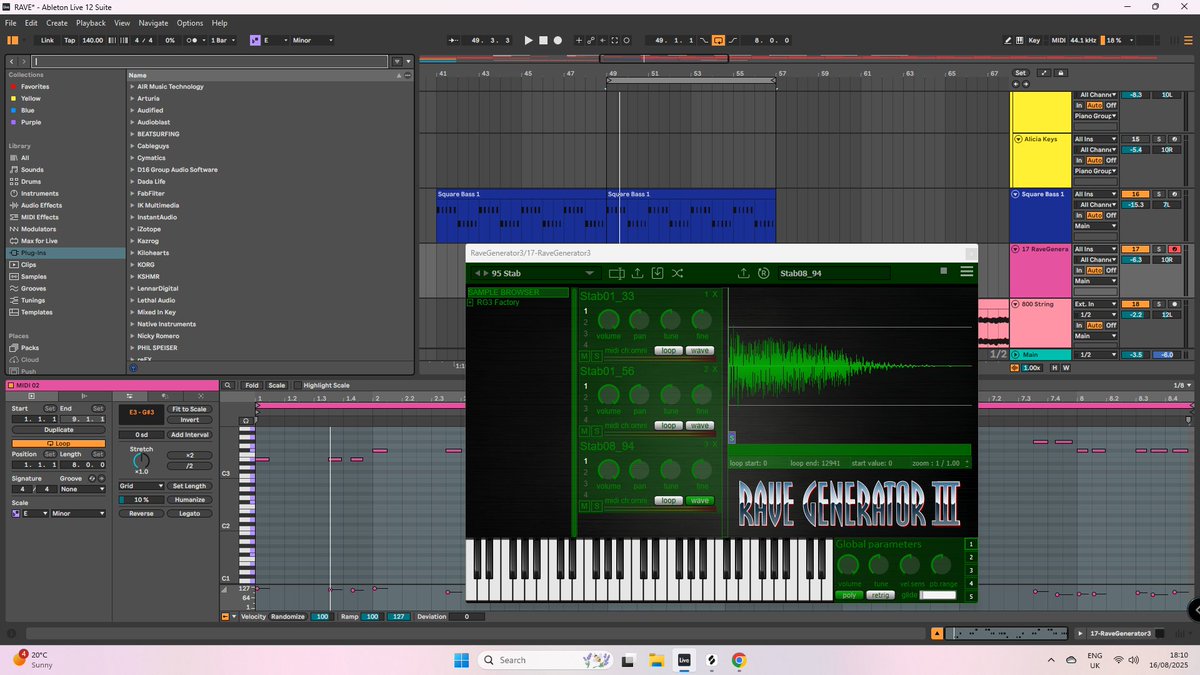Click the circled R icon in RaveGenerator

[763, 273]
